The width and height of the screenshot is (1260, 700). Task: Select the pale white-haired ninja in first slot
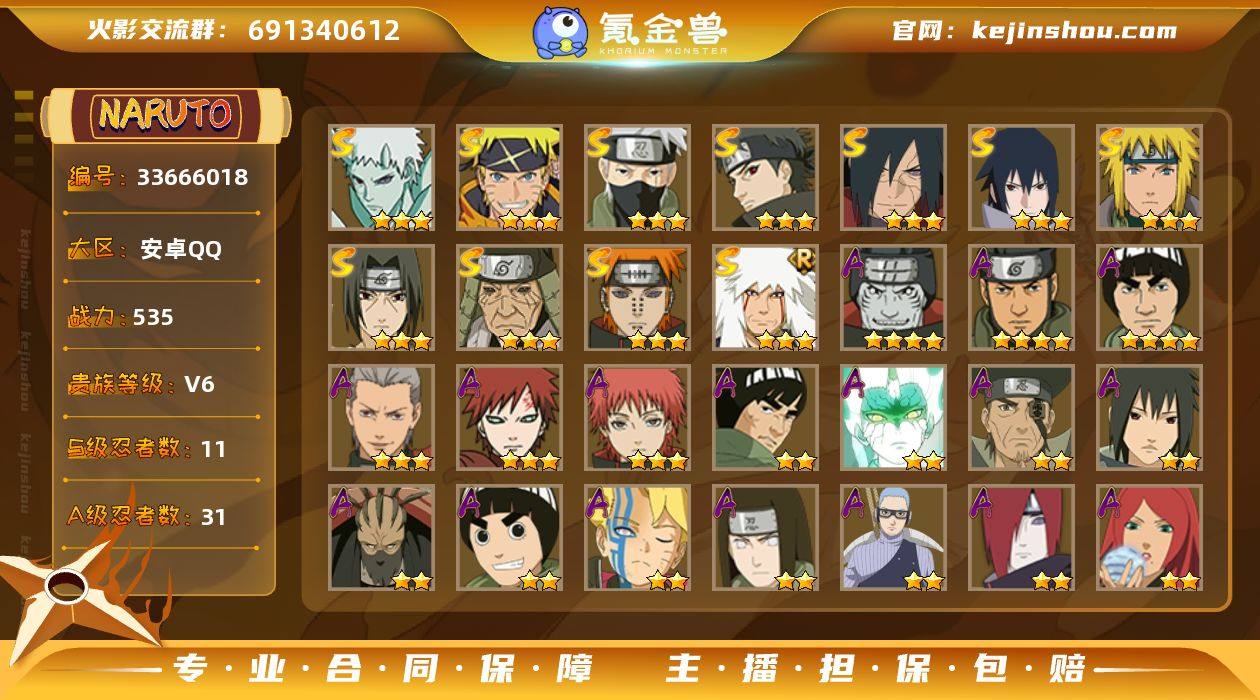(381, 178)
